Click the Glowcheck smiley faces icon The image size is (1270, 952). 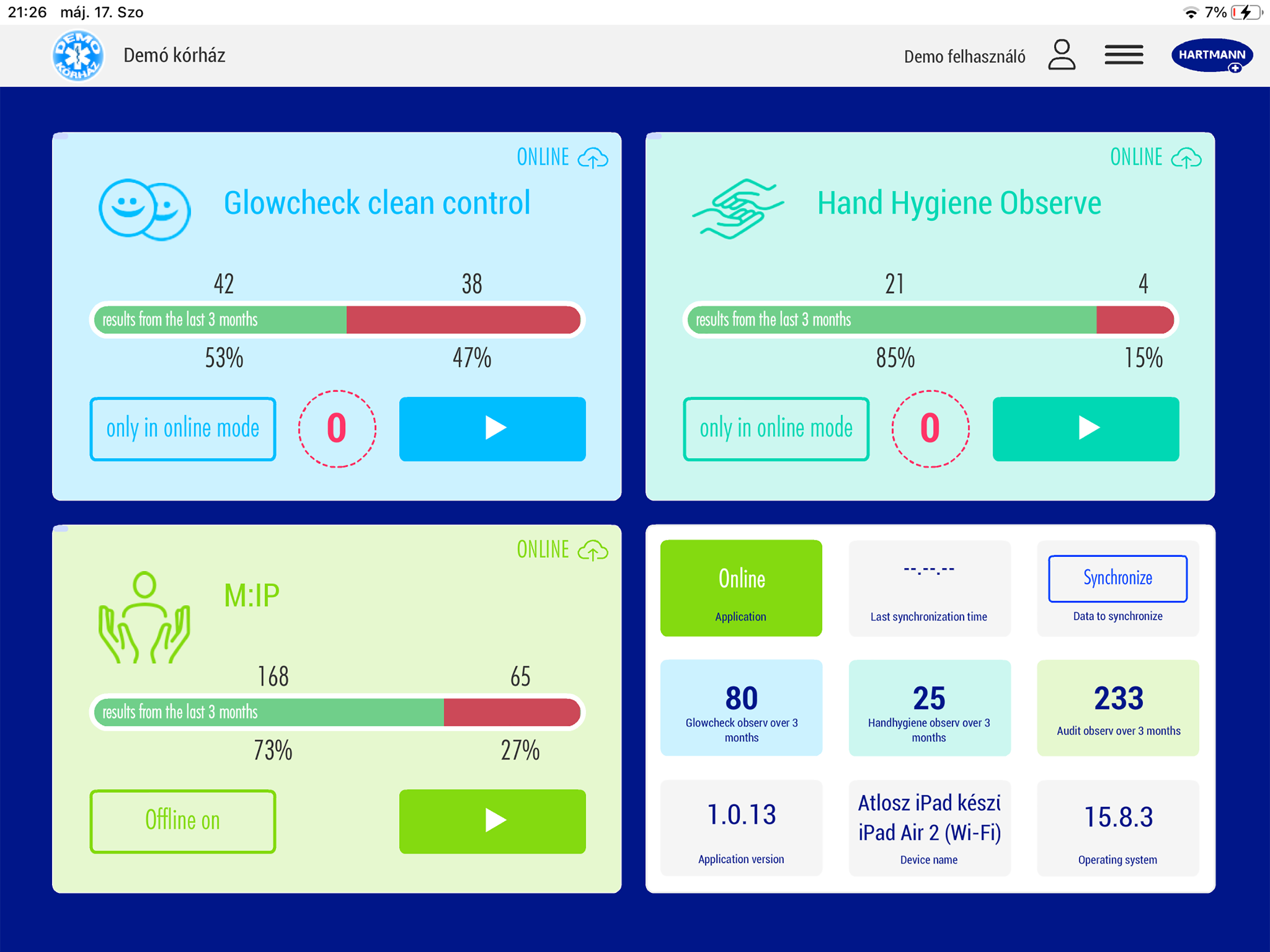145,209
